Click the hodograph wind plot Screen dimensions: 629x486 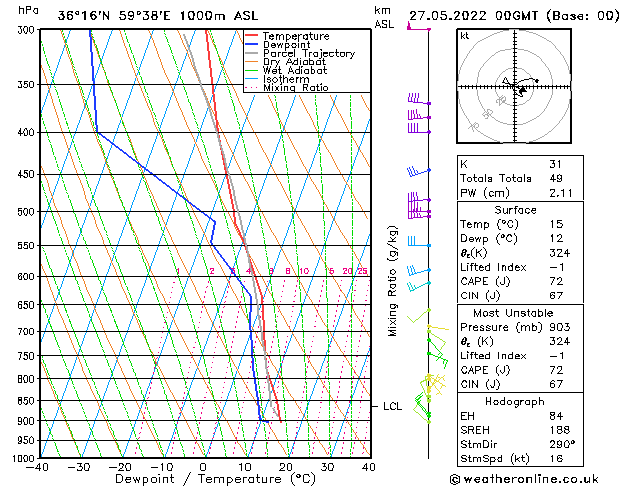514,86
